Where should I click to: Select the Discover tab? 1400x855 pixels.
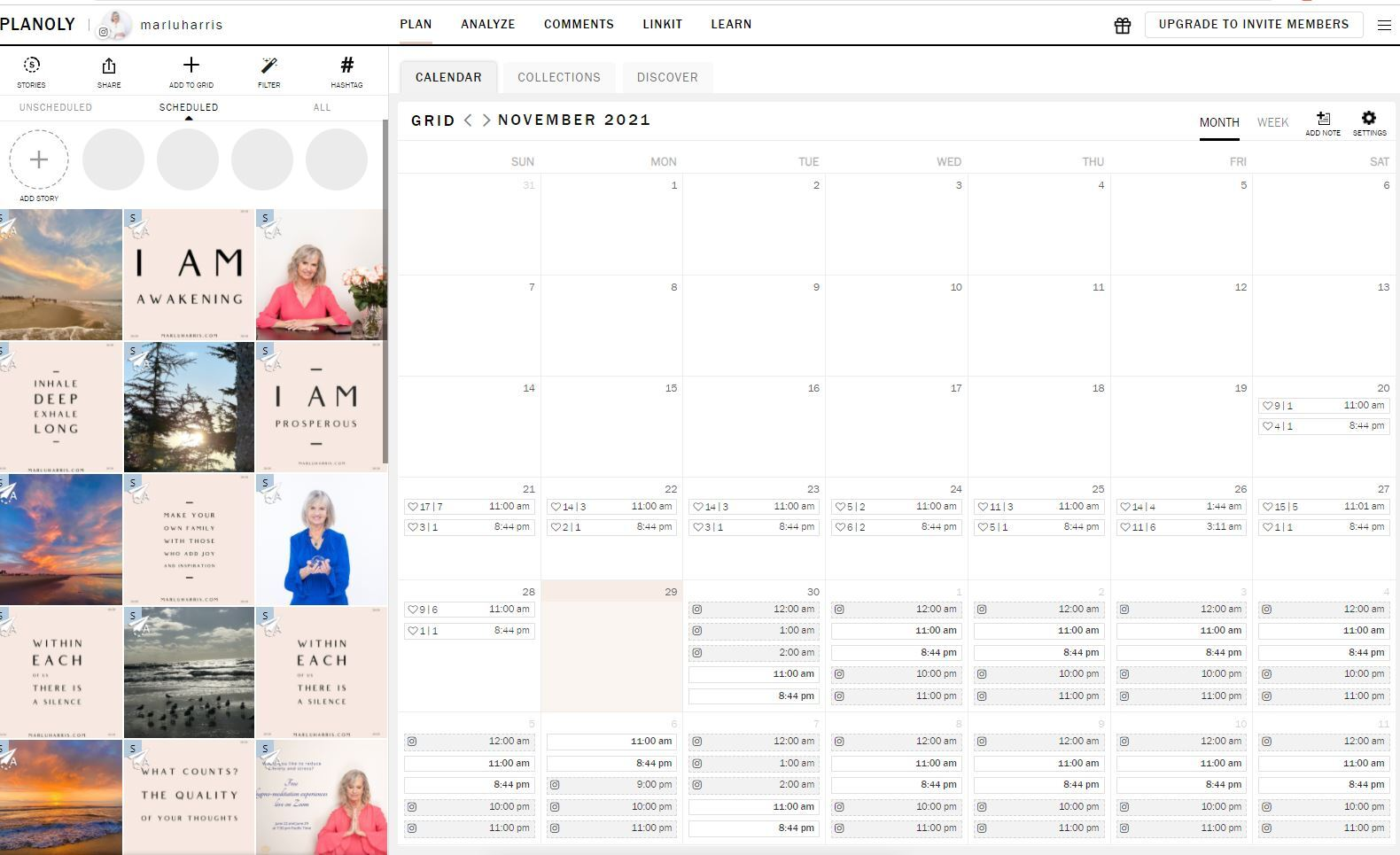pos(667,77)
